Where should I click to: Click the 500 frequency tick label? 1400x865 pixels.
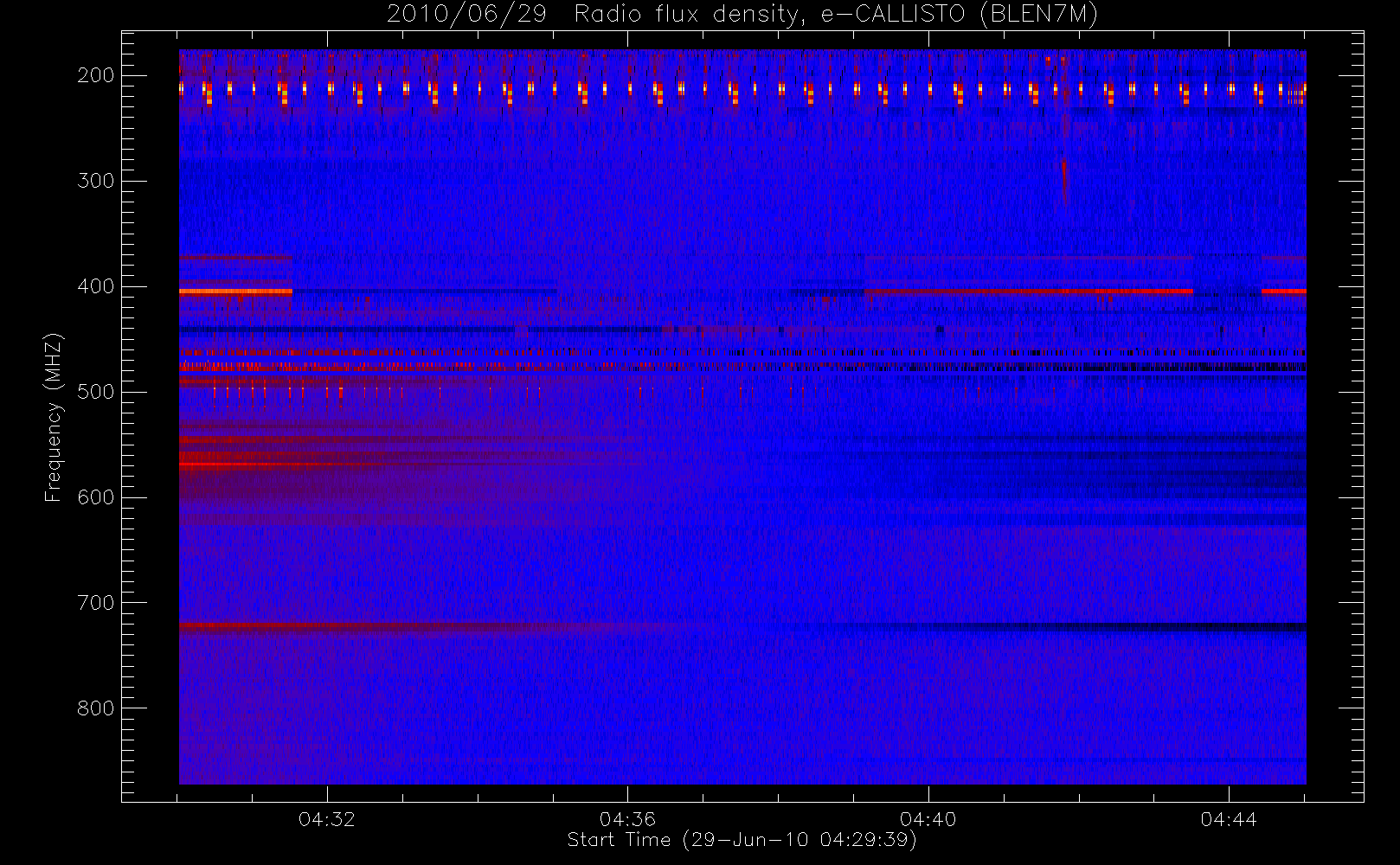pyautogui.click(x=96, y=392)
